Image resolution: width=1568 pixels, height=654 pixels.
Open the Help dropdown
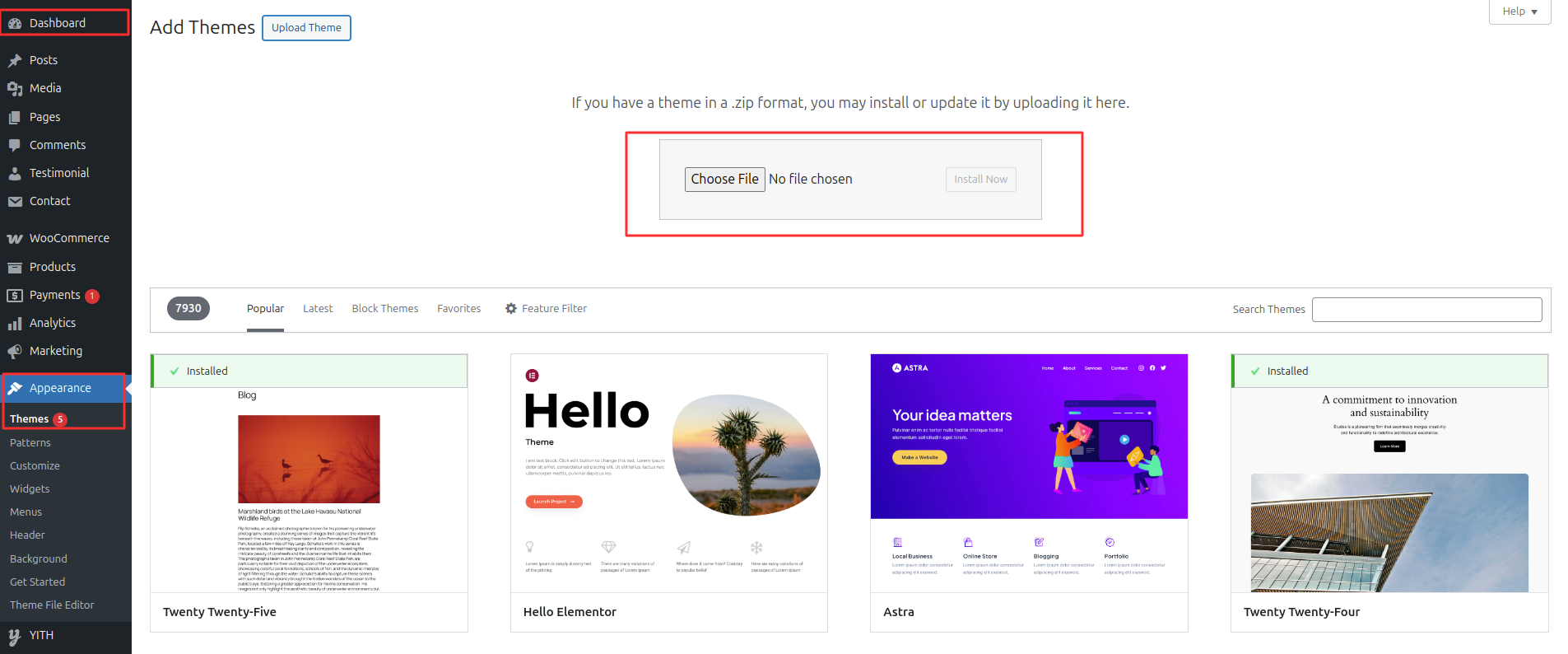pyautogui.click(x=1519, y=12)
